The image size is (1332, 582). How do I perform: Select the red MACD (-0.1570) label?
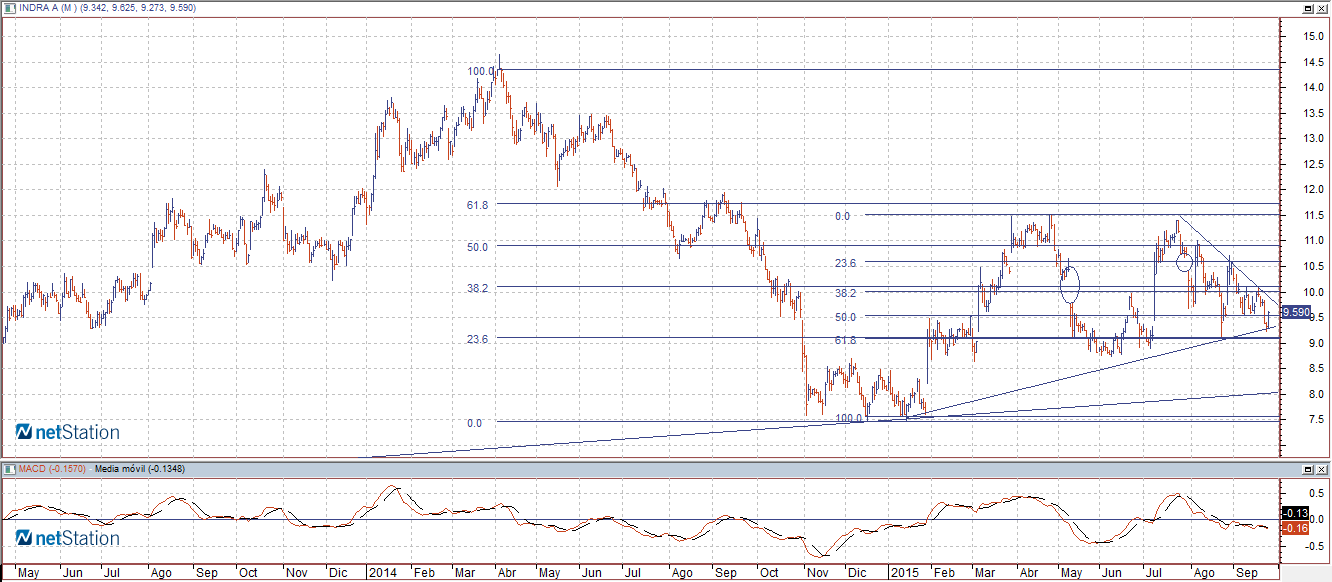[x=52, y=469]
